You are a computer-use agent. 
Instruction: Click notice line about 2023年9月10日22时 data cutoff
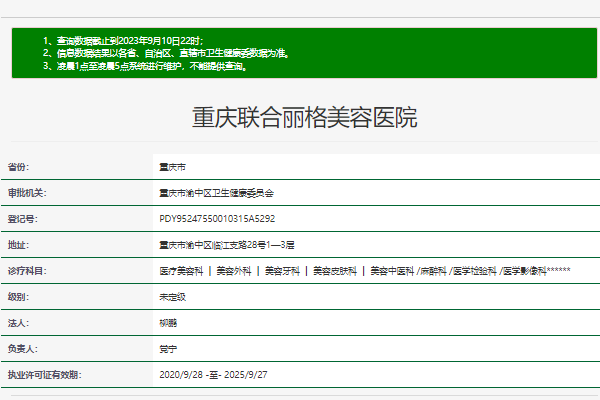(123, 41)
